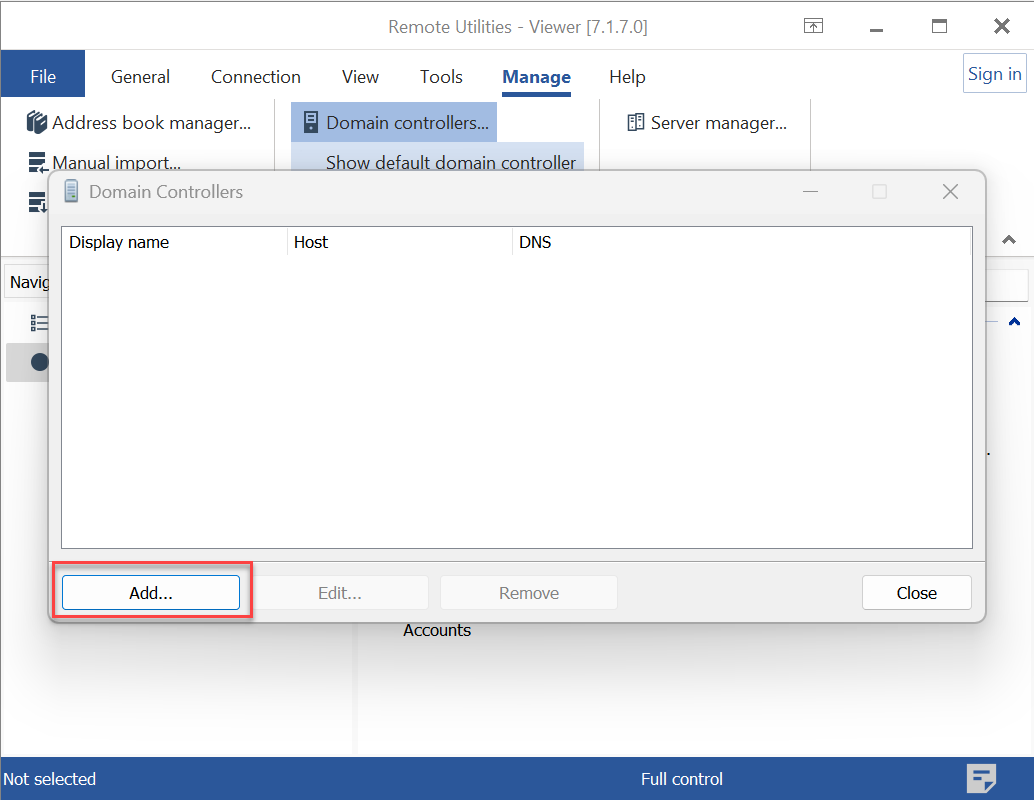Click the Host column header
This screenshot has width=1034, height=800.
click(x=399, y=242)
